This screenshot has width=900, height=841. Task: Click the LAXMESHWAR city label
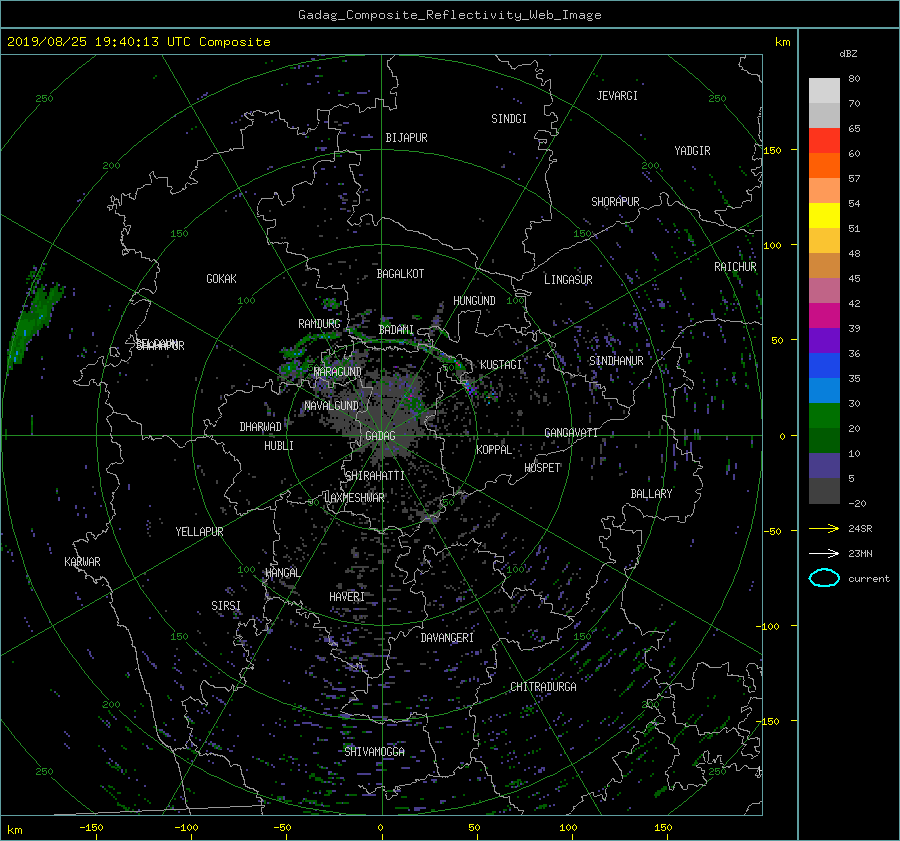354,498
